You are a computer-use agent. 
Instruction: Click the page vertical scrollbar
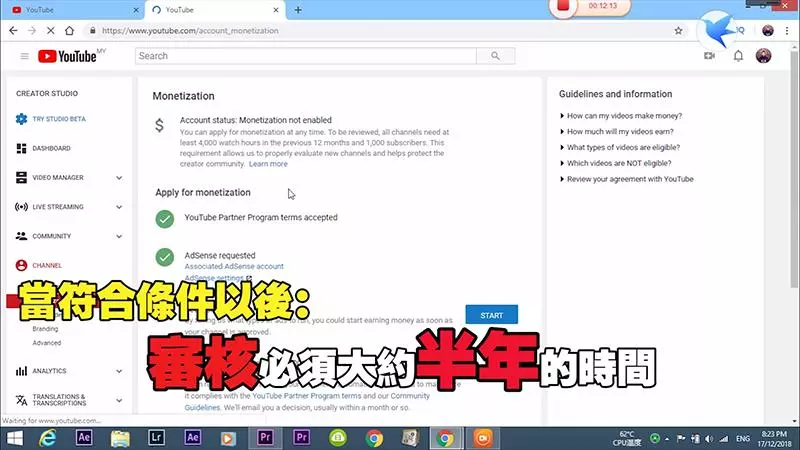794,168
